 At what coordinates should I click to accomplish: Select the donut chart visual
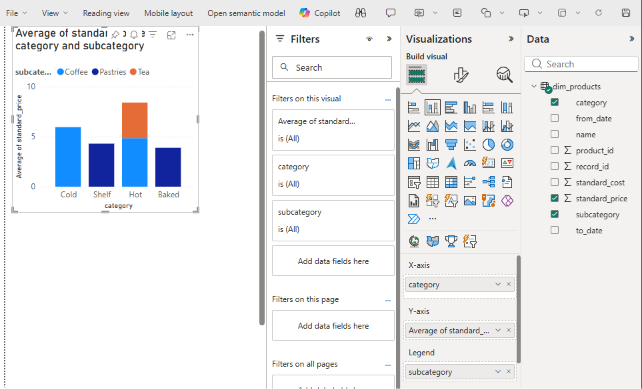click(507, 145)
